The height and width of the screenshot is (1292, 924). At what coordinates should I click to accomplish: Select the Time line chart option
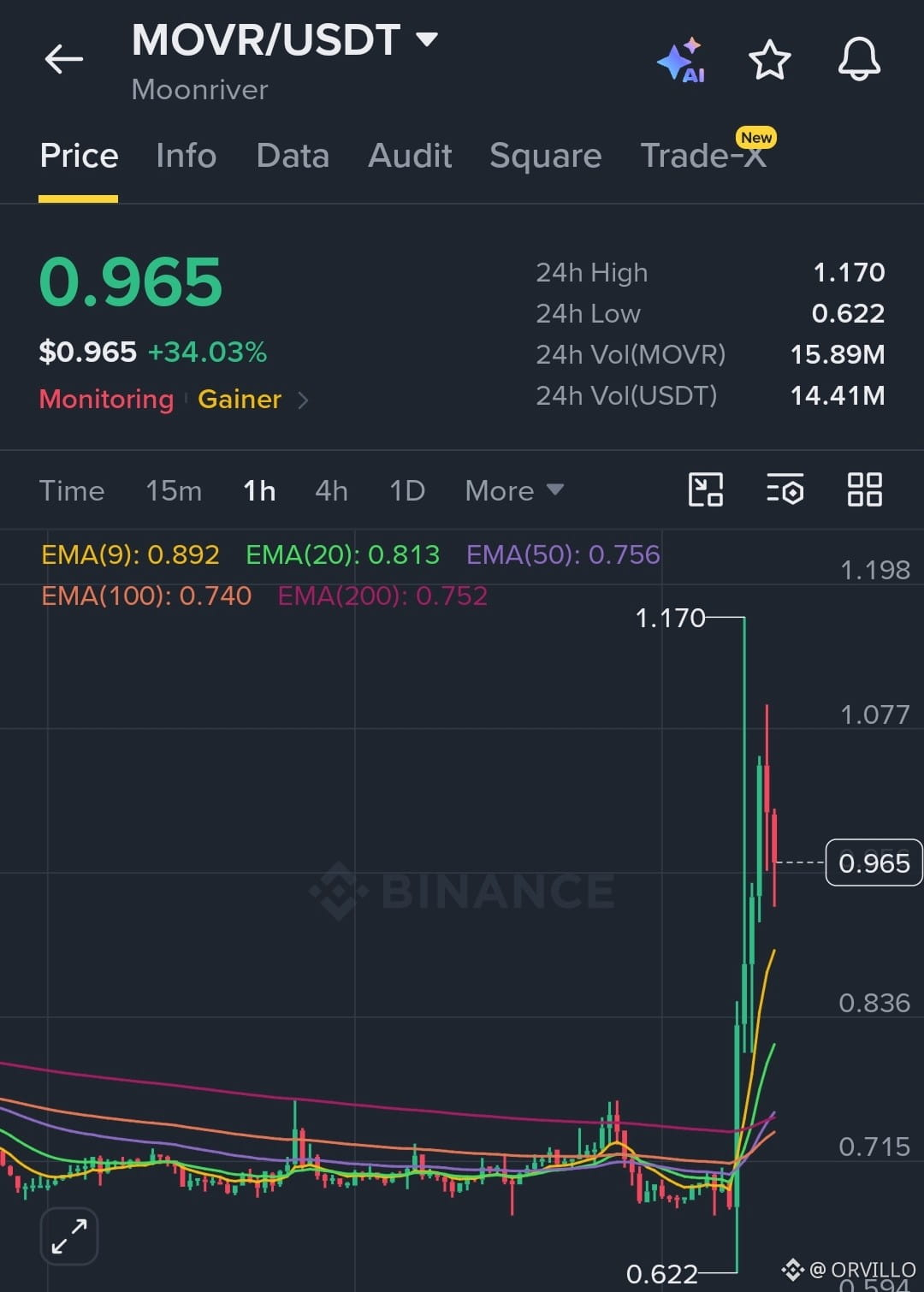(72, 491)
